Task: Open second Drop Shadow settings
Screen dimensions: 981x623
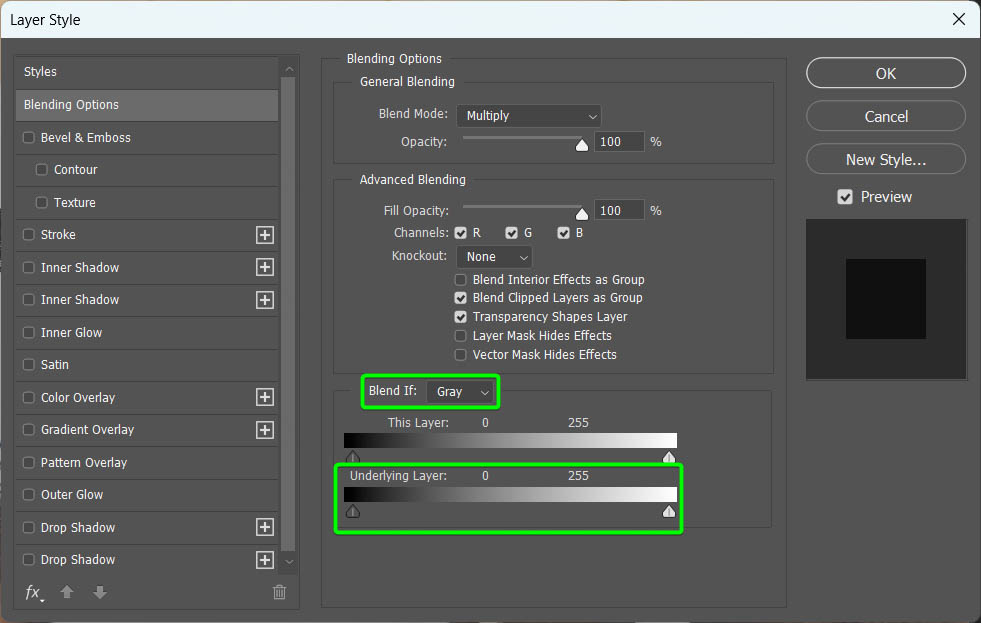Action: tap(78, 560)
